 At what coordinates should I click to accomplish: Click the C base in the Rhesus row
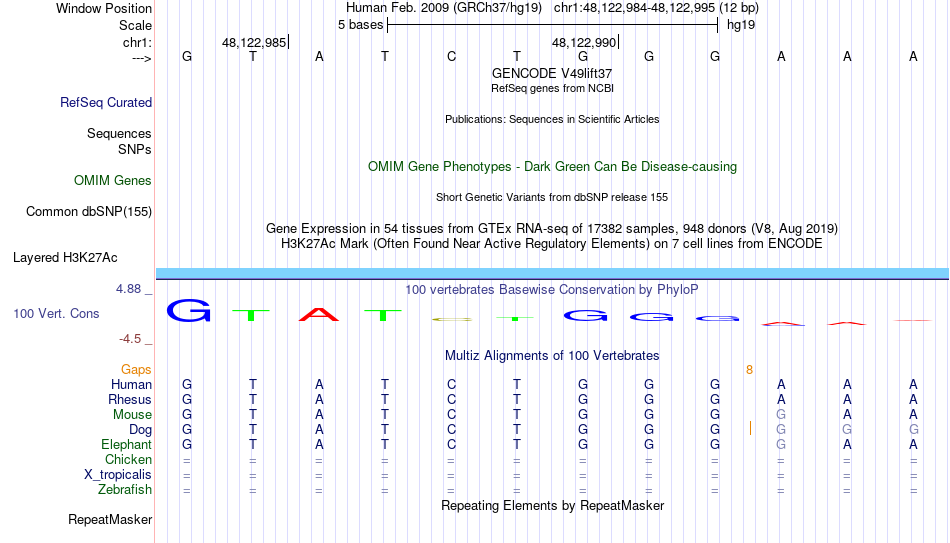(451, 399)
